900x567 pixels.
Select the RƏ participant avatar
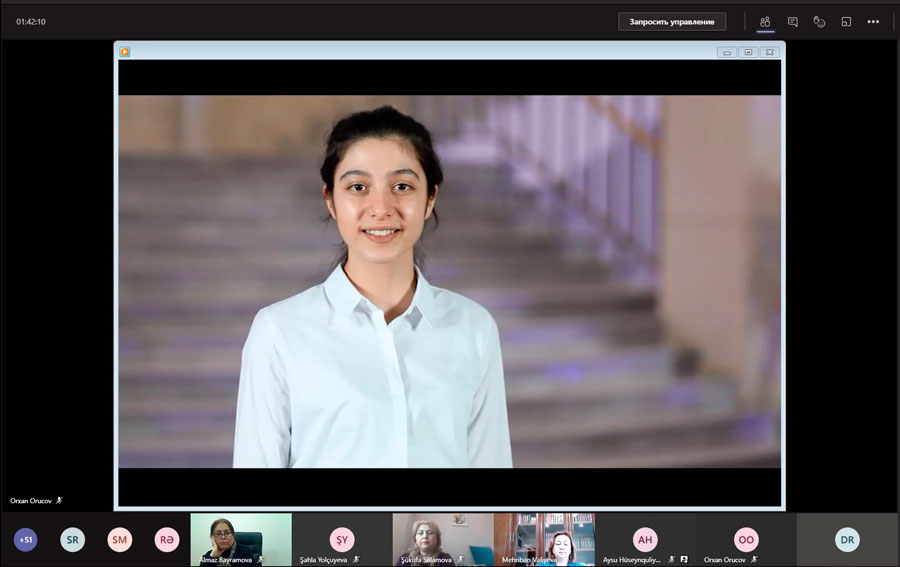[x=167, y=540]
